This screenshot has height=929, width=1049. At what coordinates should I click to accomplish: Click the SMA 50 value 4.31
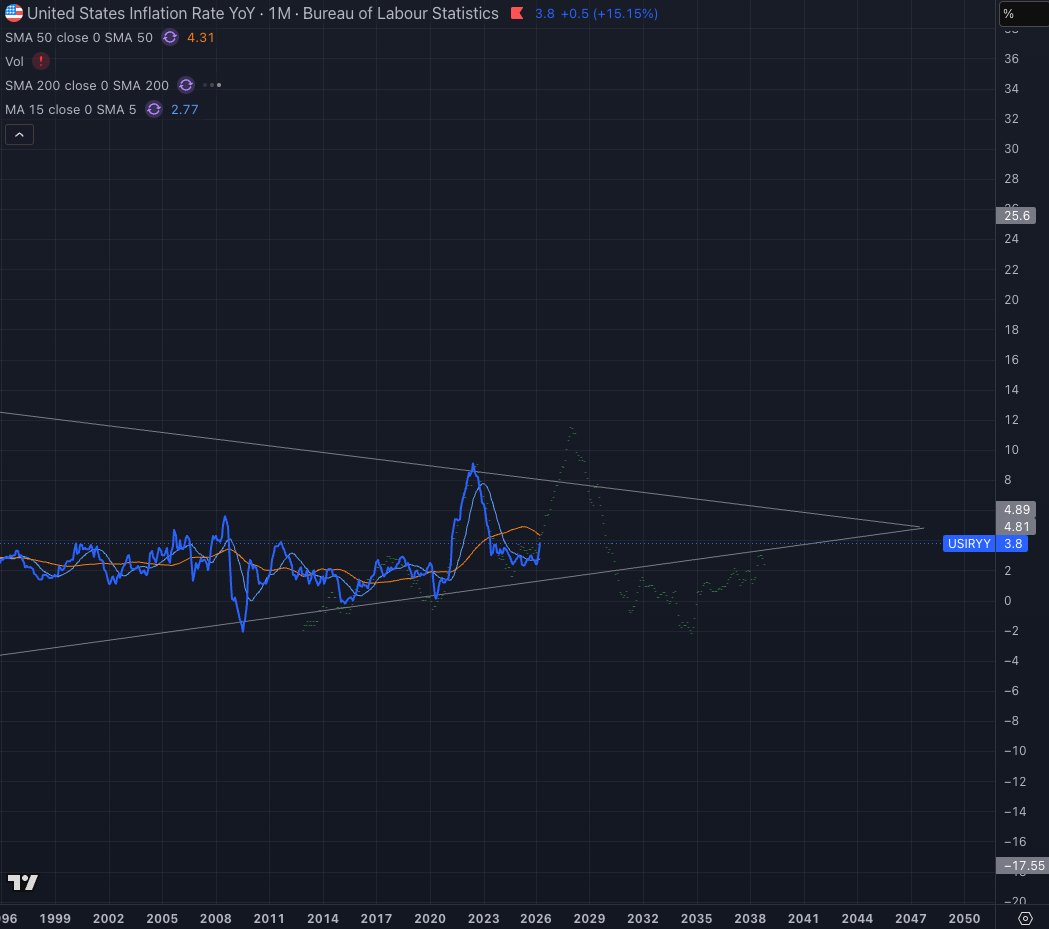201,37
